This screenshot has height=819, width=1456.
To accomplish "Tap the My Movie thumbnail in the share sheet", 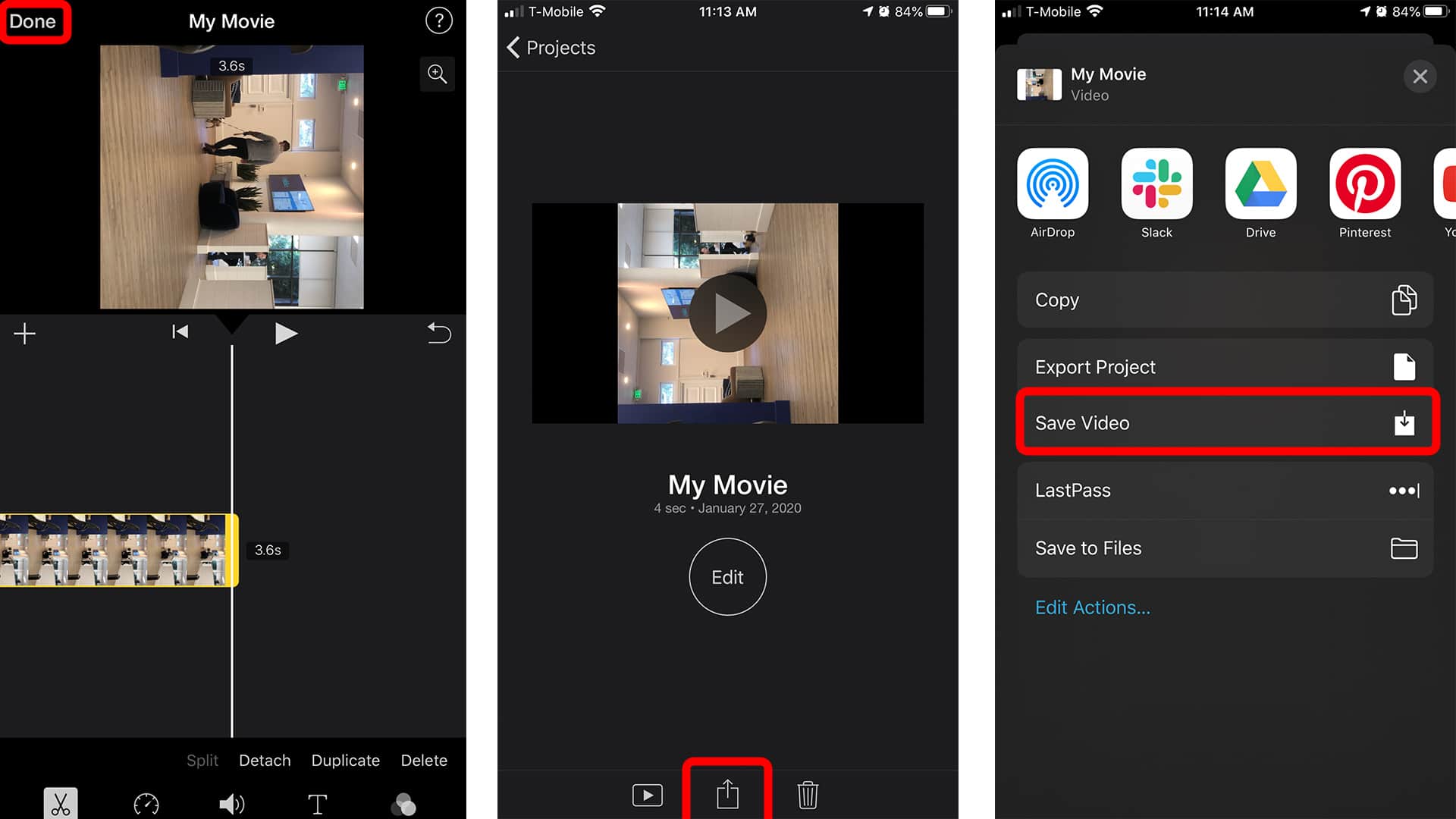I will 1039,84.
